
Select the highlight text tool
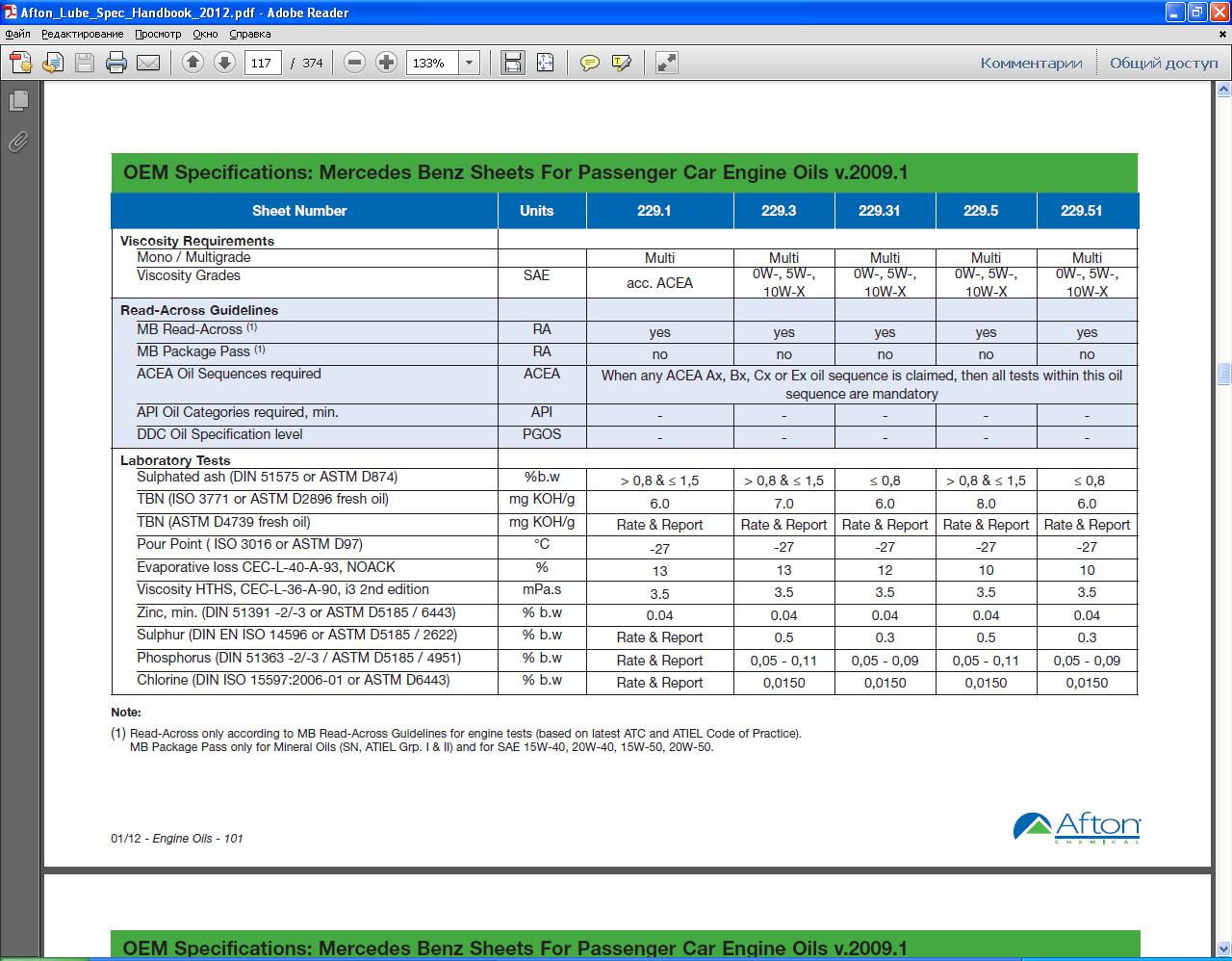622,63
